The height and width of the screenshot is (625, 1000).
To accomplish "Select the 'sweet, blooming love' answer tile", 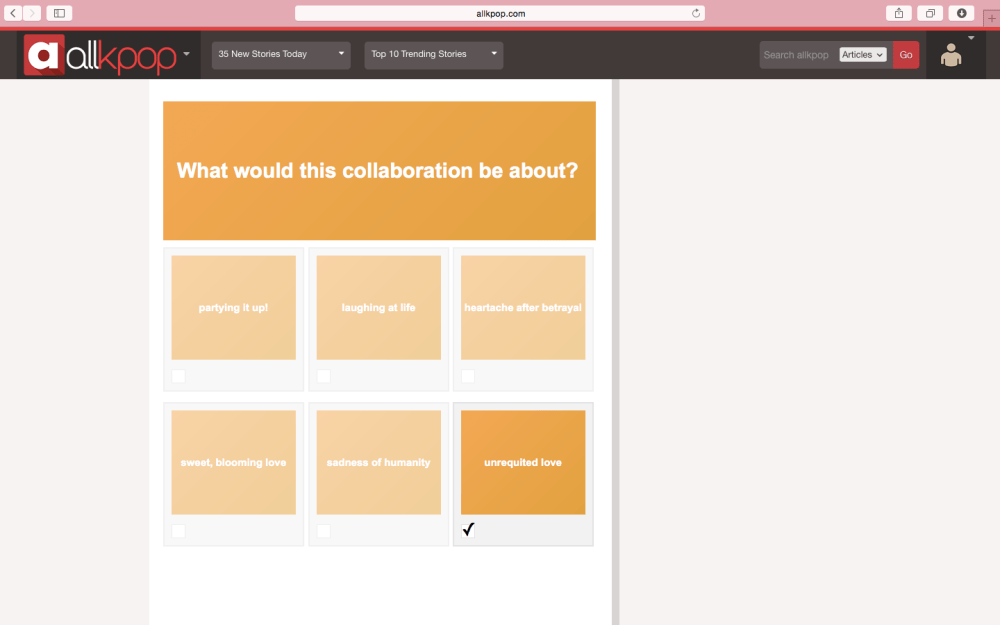I will click(233, 462).
